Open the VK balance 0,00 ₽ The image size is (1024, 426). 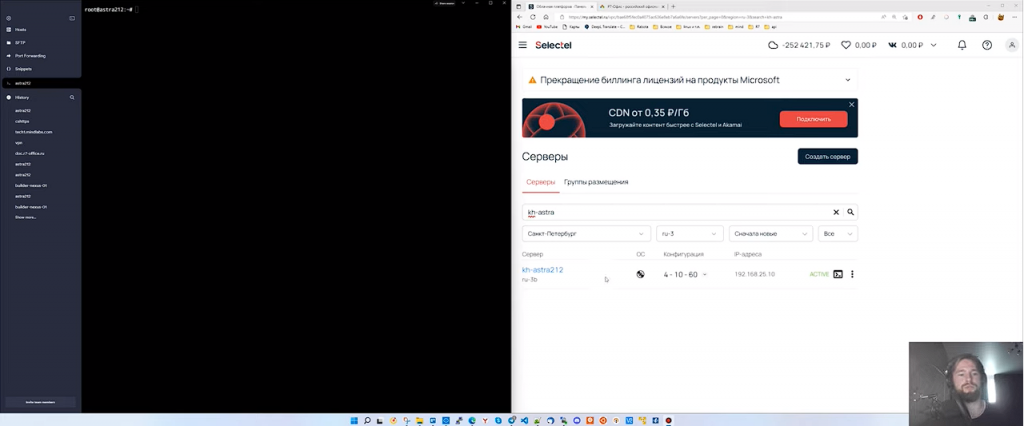[904, 45]
